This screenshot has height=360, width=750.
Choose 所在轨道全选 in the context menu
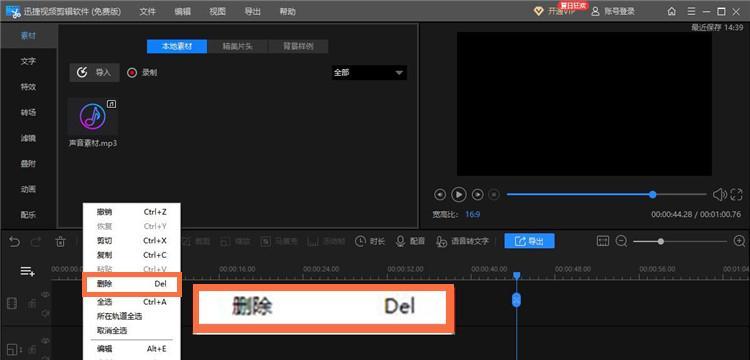132,316
